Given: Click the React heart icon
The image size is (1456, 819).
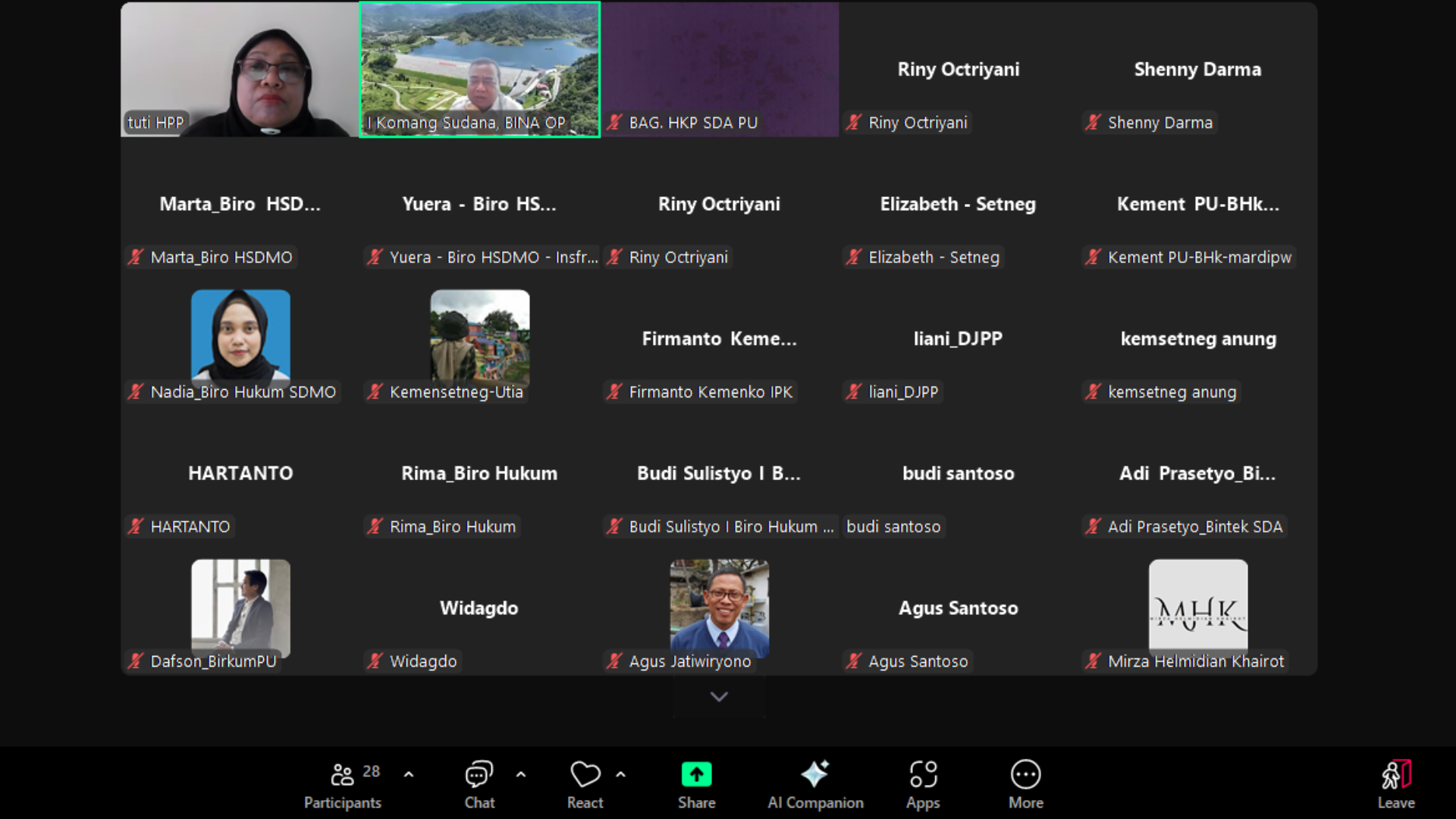Looking at the screenshot, I should tap(585, 775).
